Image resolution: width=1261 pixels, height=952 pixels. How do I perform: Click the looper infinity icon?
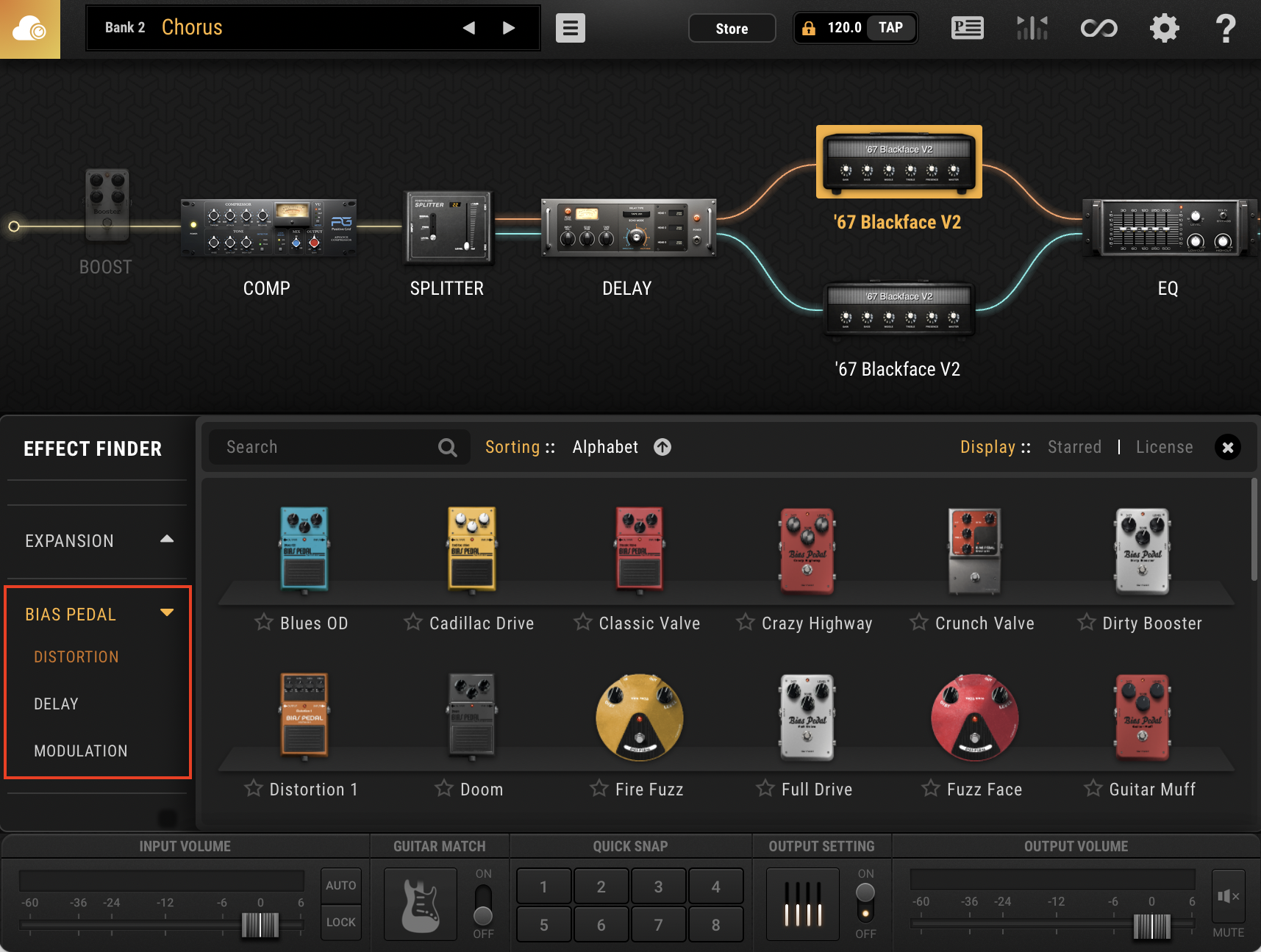[x=1099, y=29]
